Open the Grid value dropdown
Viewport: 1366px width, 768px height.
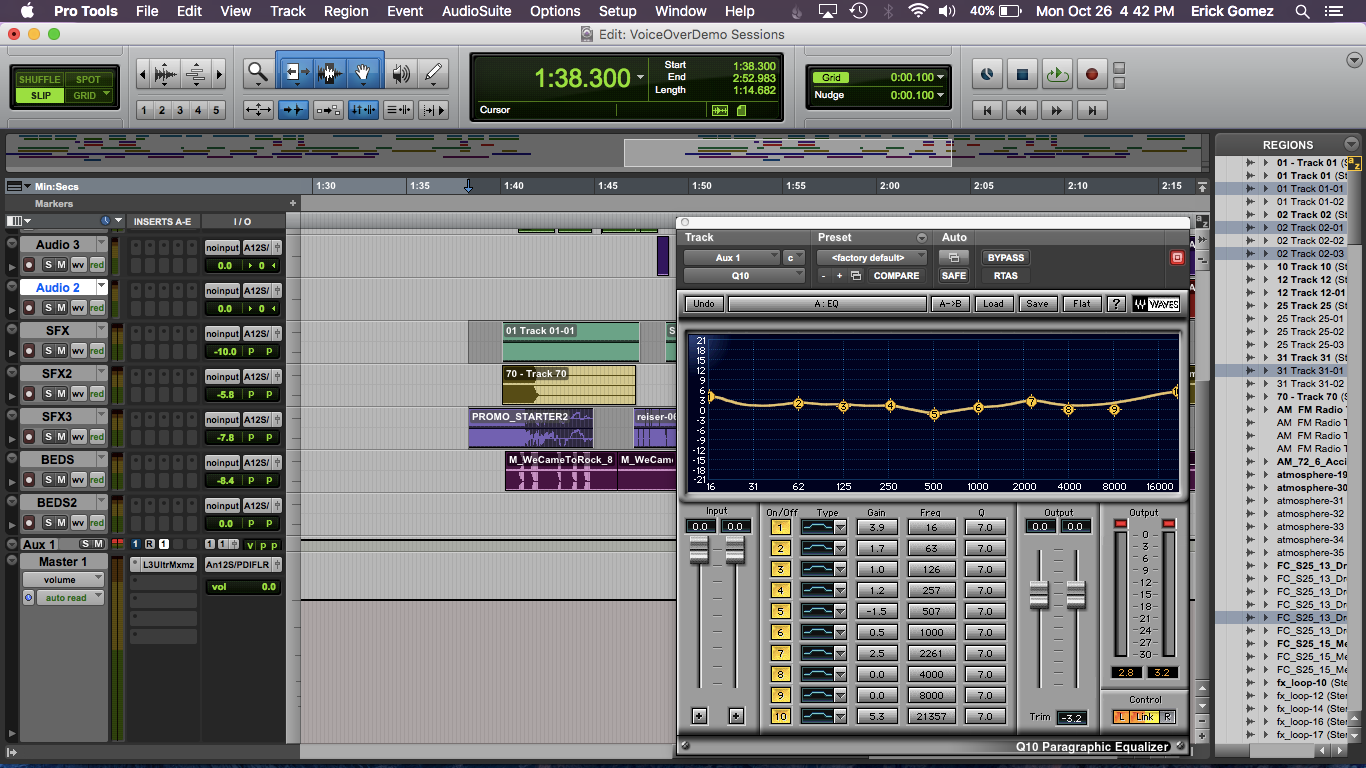[941, 77]
